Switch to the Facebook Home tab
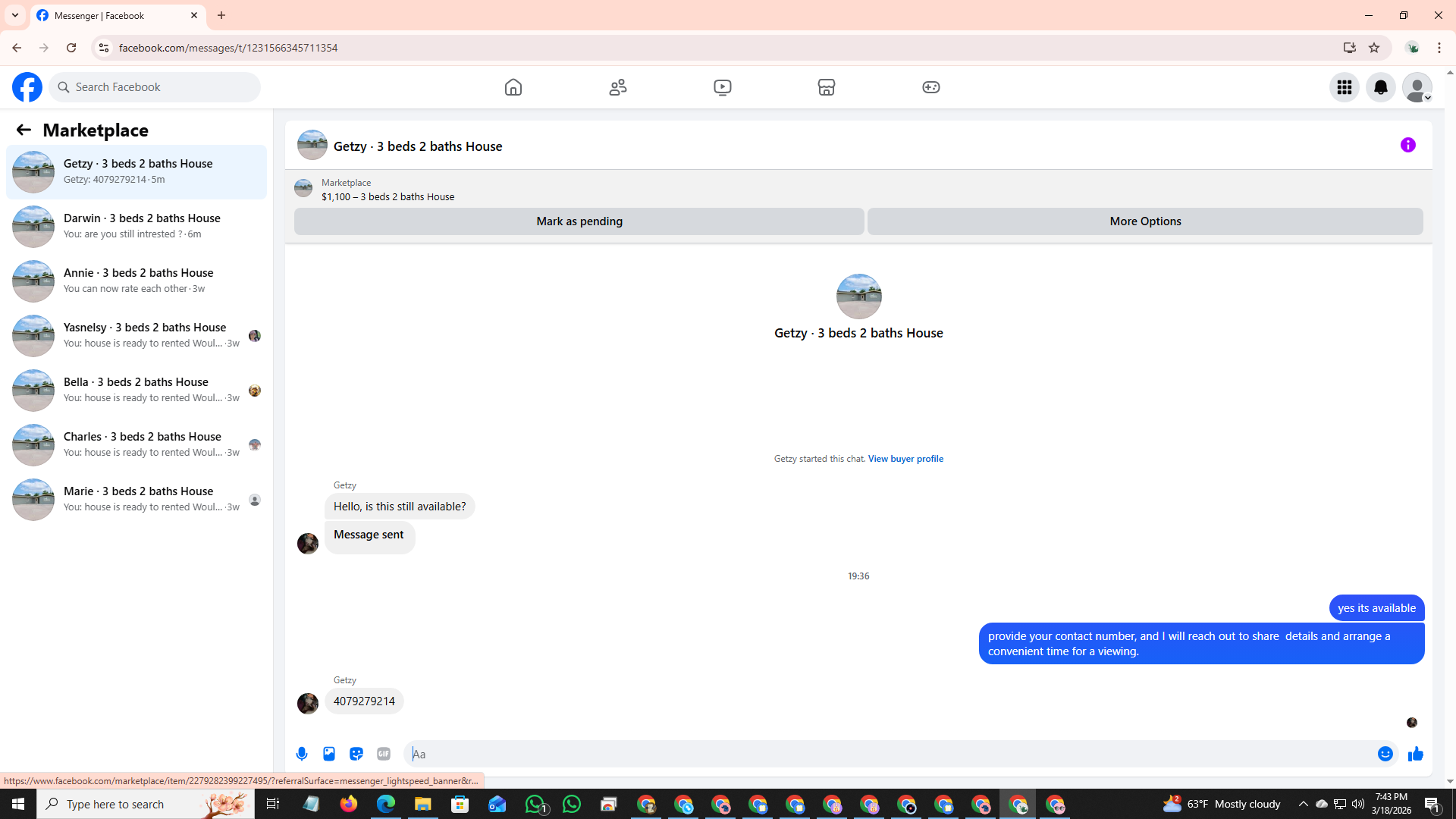This screenshot has width=1456, height=819. pos(513,87)
